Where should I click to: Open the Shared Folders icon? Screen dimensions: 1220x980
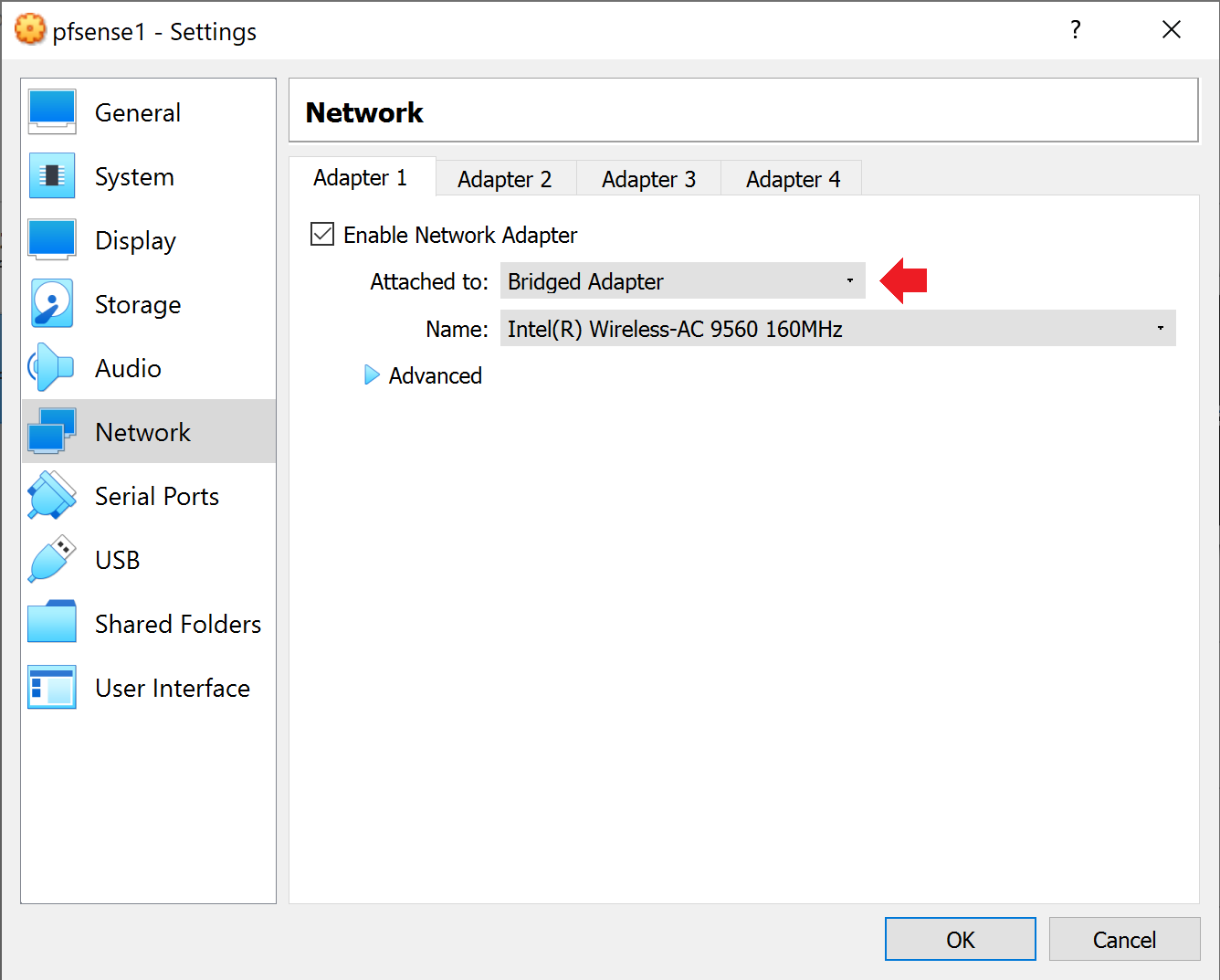[x=52, y=624]
